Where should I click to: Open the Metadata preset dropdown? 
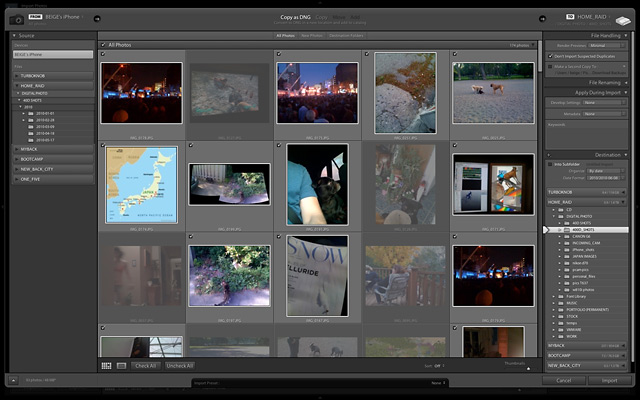[x=604, y=114]
